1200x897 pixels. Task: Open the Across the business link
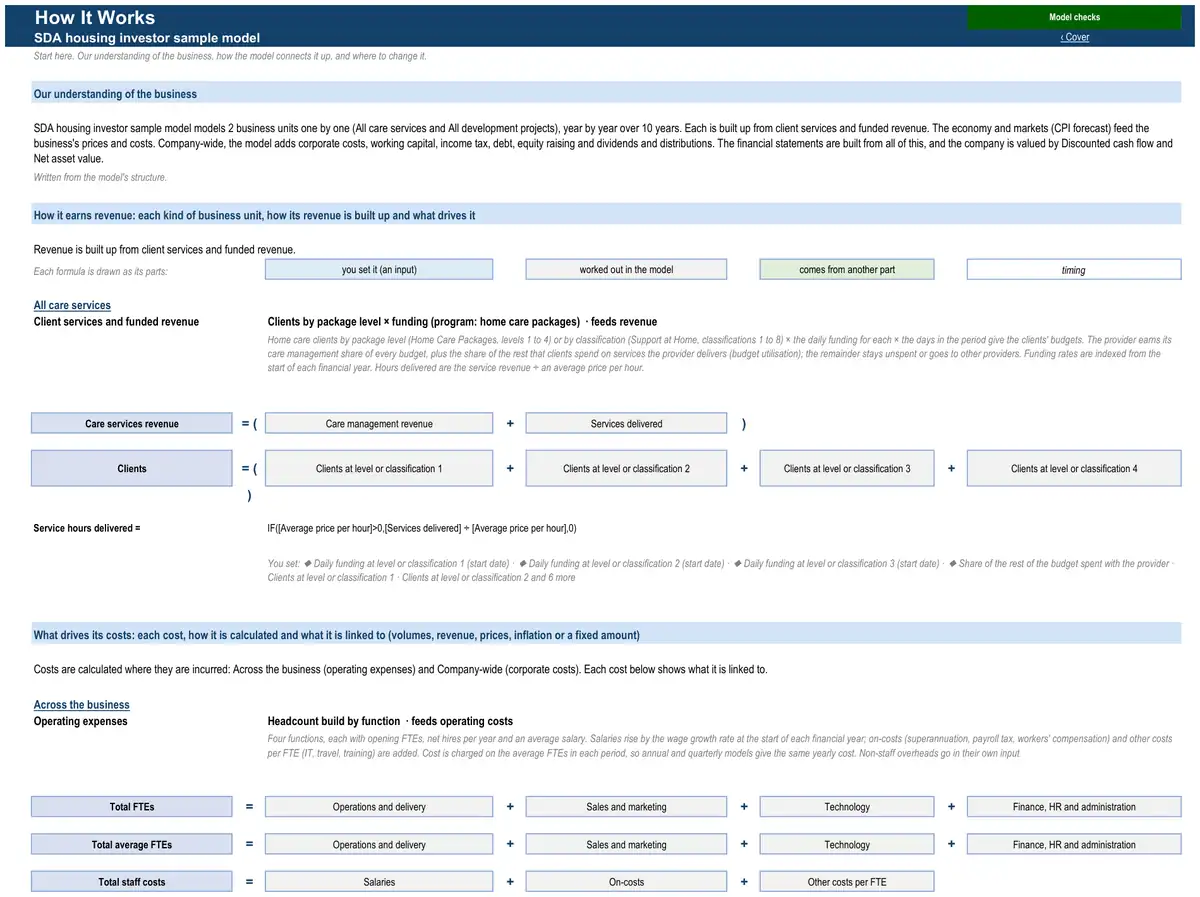81,705
